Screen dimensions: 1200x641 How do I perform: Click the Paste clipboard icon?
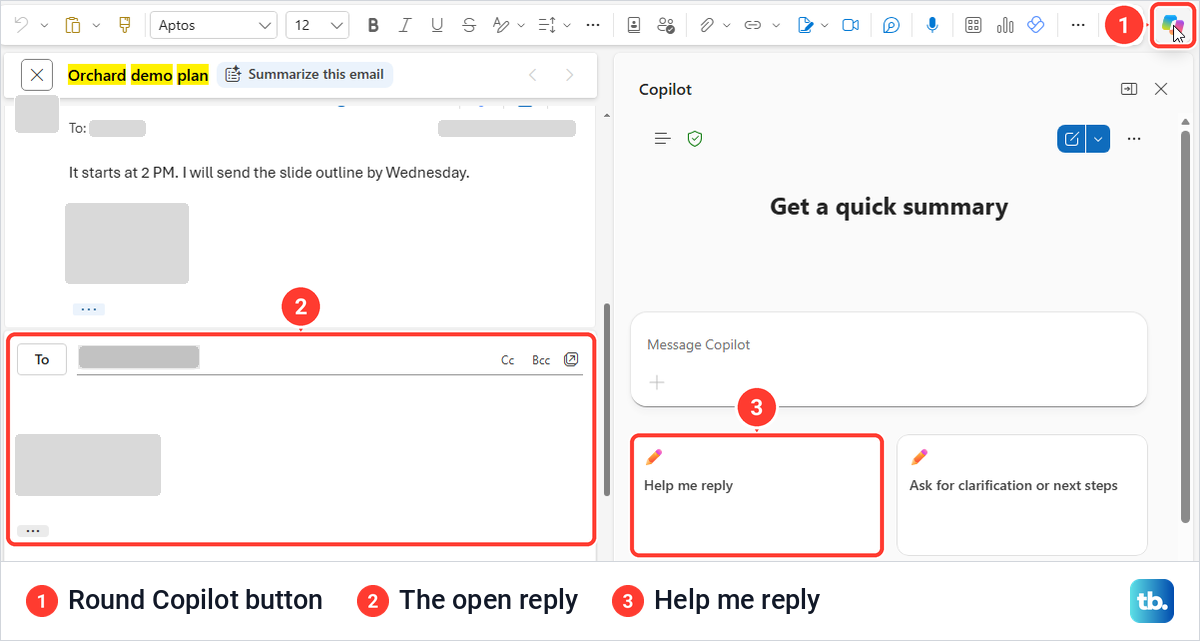point(73,25)
